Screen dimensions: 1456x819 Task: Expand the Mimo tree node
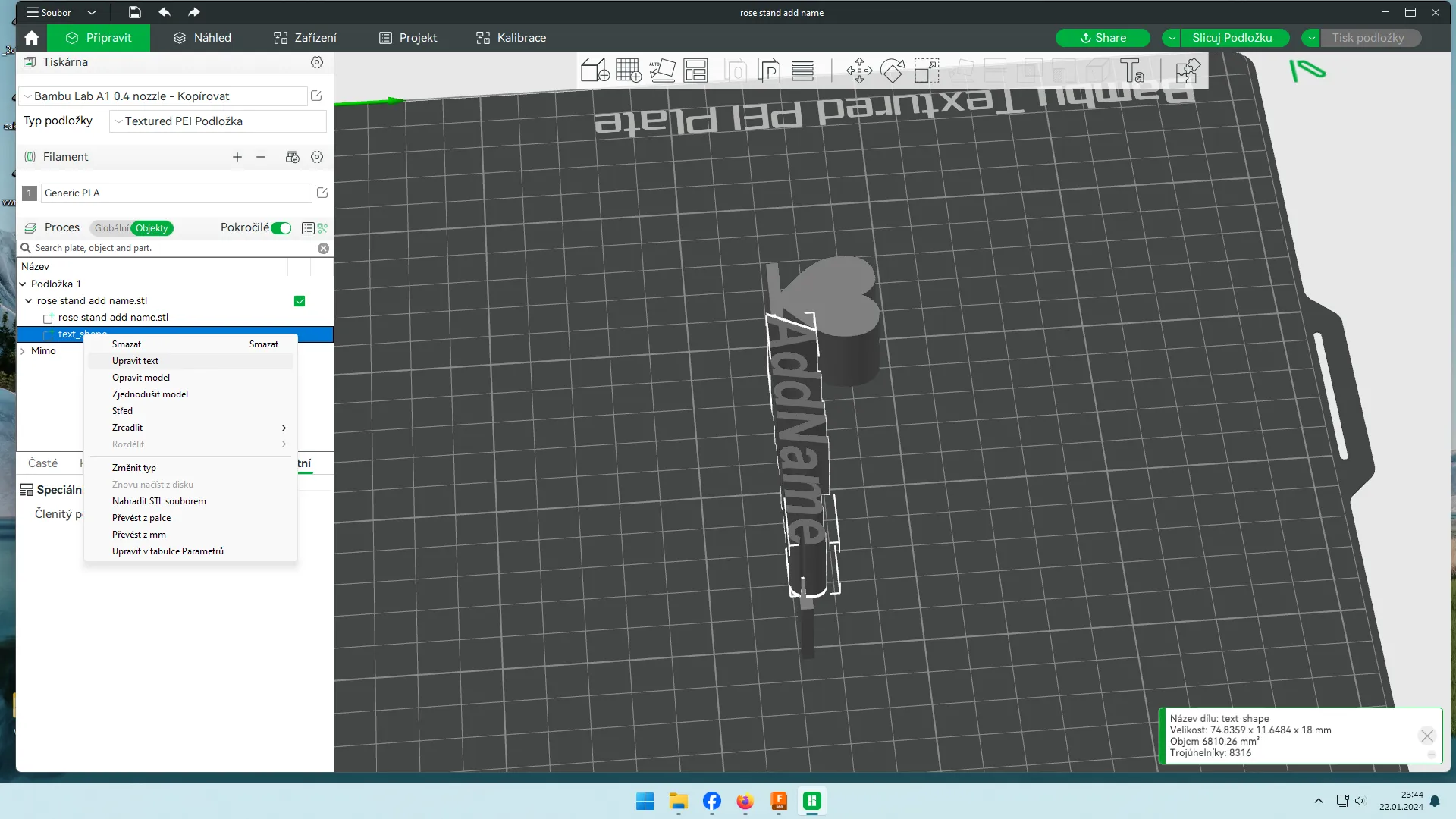point(23,351)
